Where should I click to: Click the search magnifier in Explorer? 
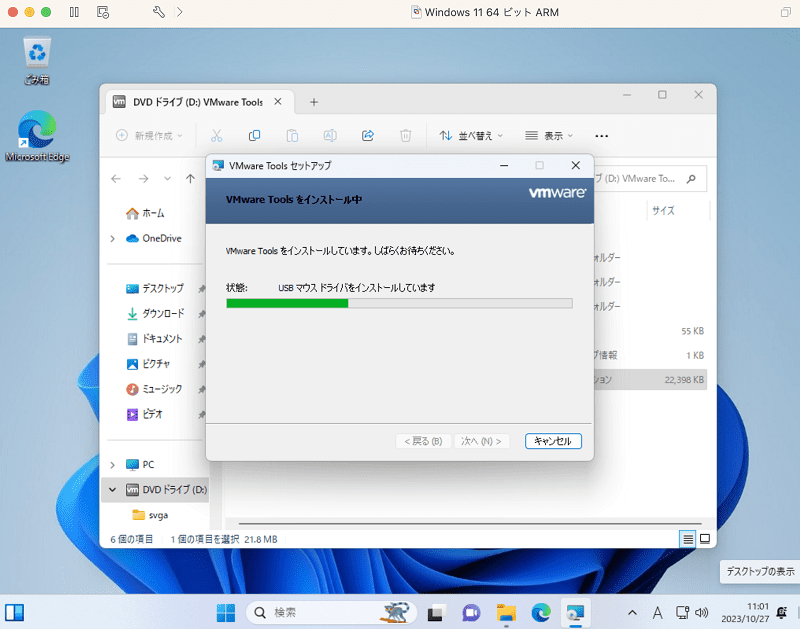click(x=691, y=179)
